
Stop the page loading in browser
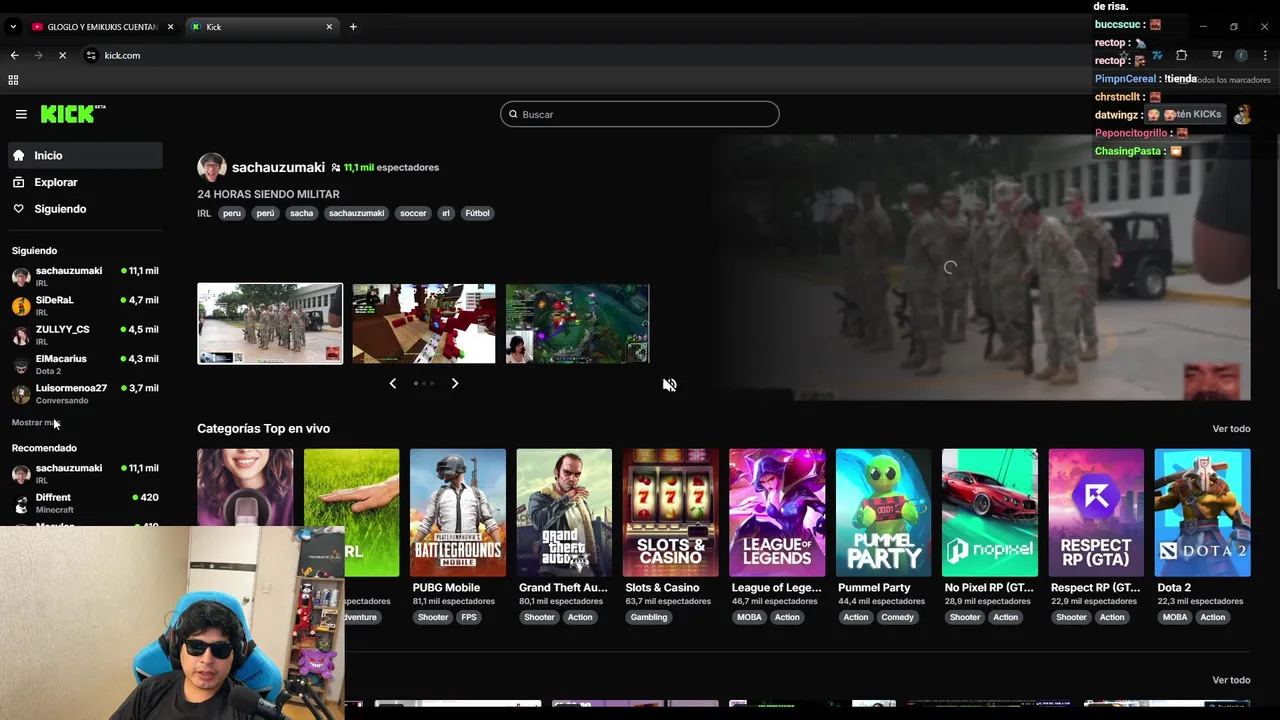(x=62, y=55)
